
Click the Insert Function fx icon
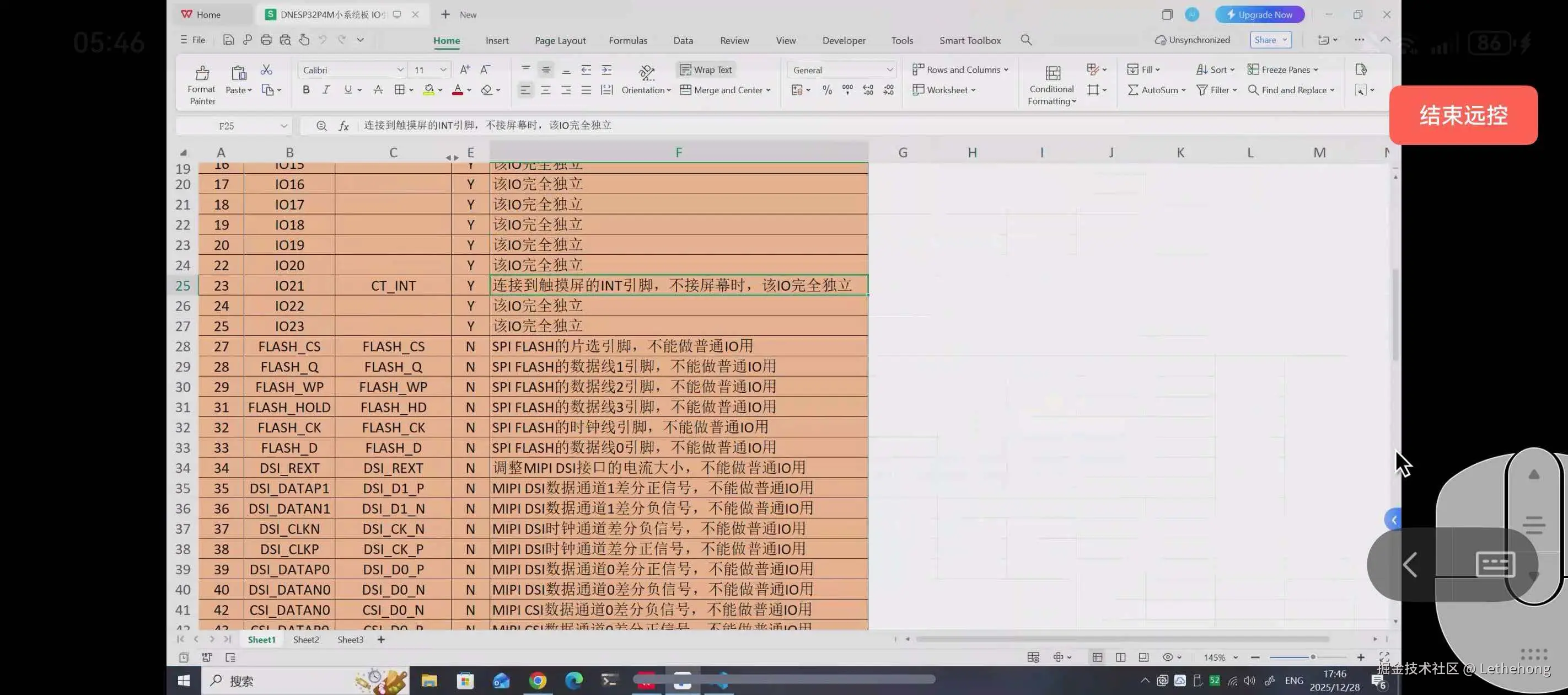[344, 126]
